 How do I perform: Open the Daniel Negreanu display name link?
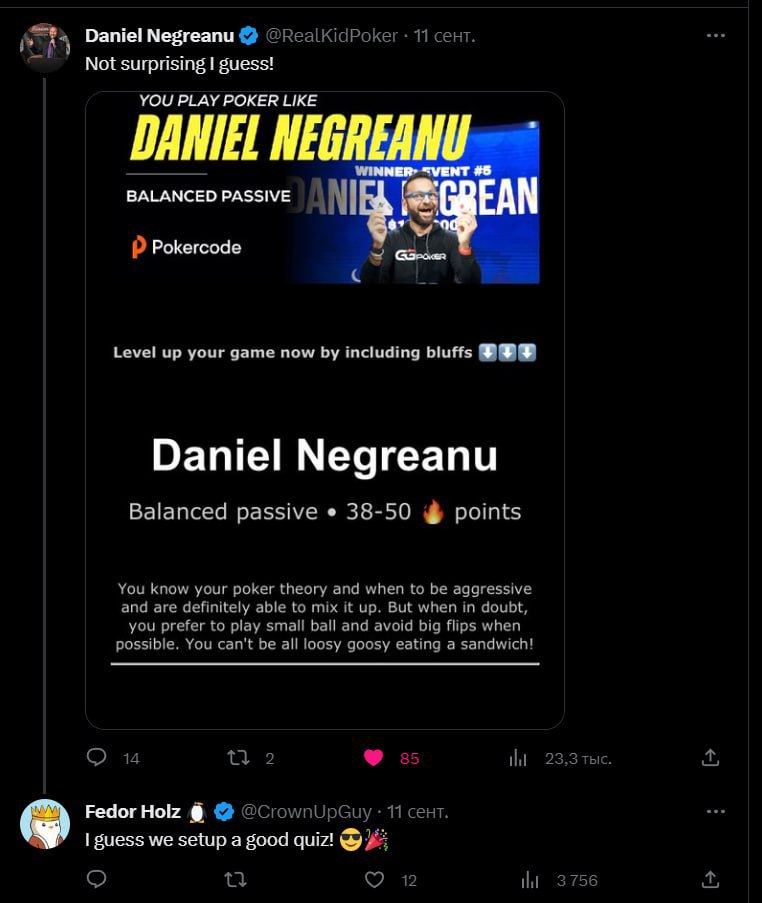tap(160, 36)
